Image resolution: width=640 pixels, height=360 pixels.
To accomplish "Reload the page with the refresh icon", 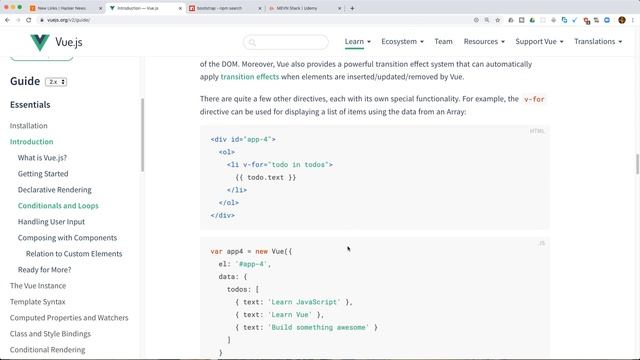I will coord(29,20).
